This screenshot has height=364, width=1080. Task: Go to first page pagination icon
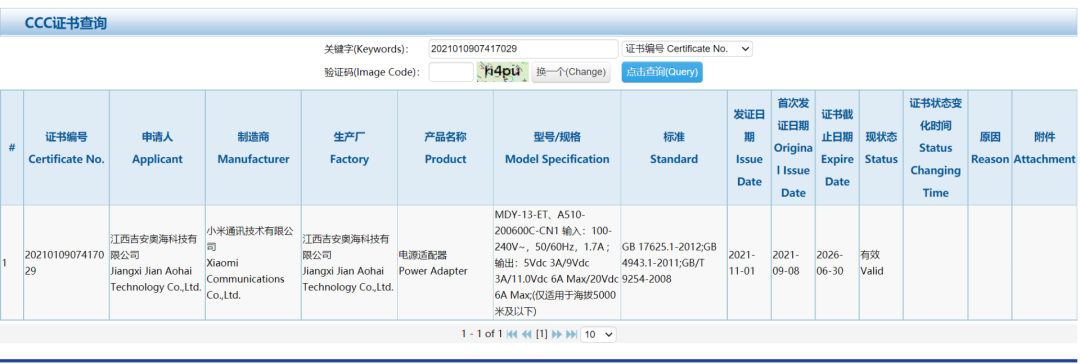click(512, 334)
